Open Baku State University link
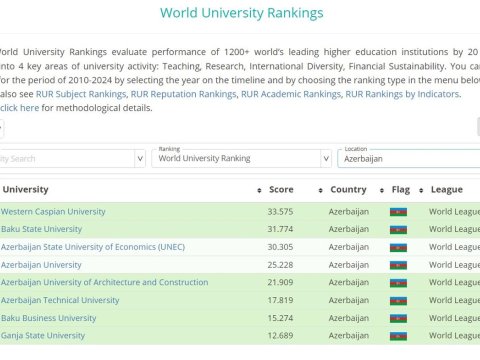 [42, 229]
